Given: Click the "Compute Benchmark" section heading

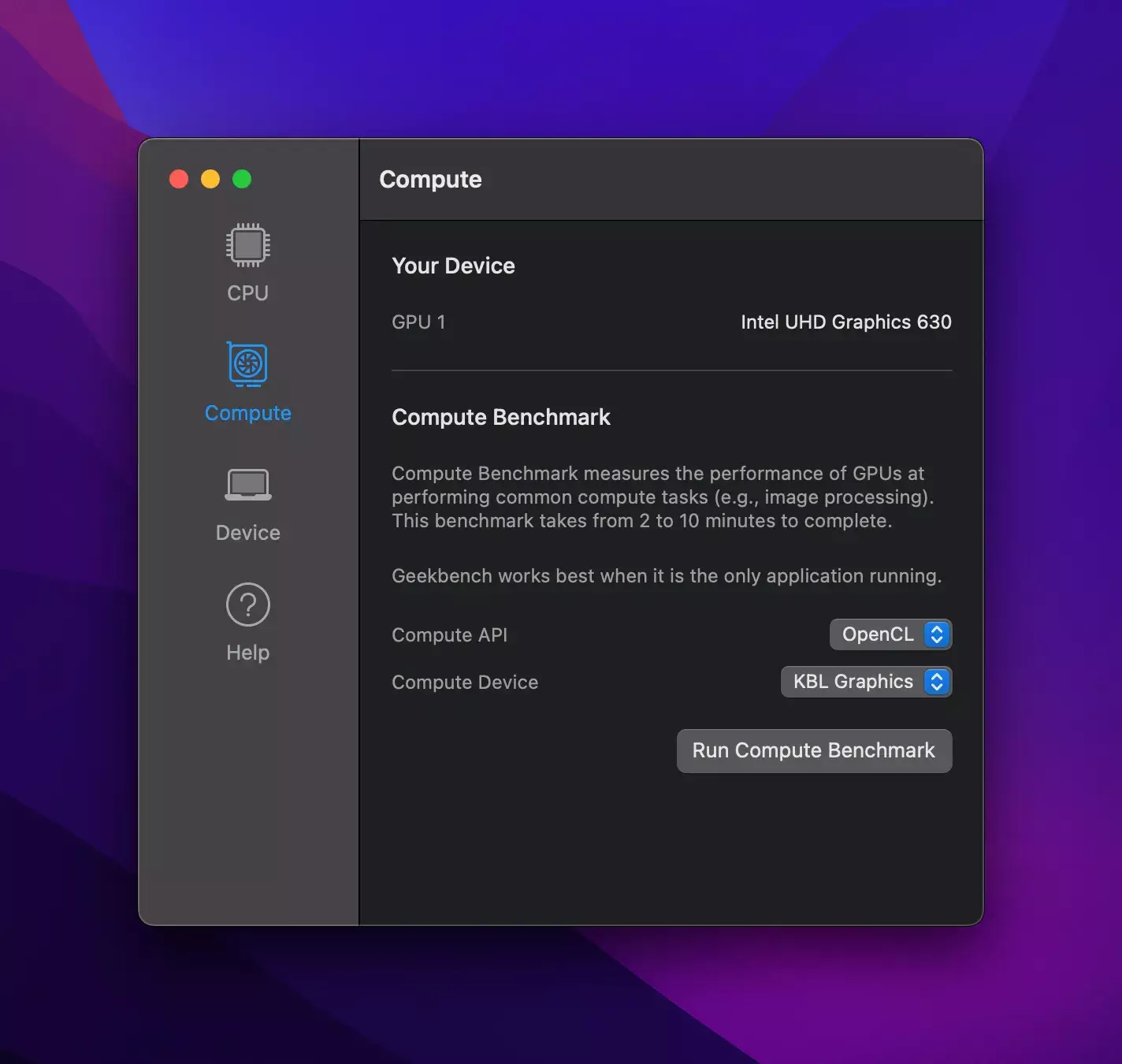Looking at the screenshot, I should click(x=501, y=417).
